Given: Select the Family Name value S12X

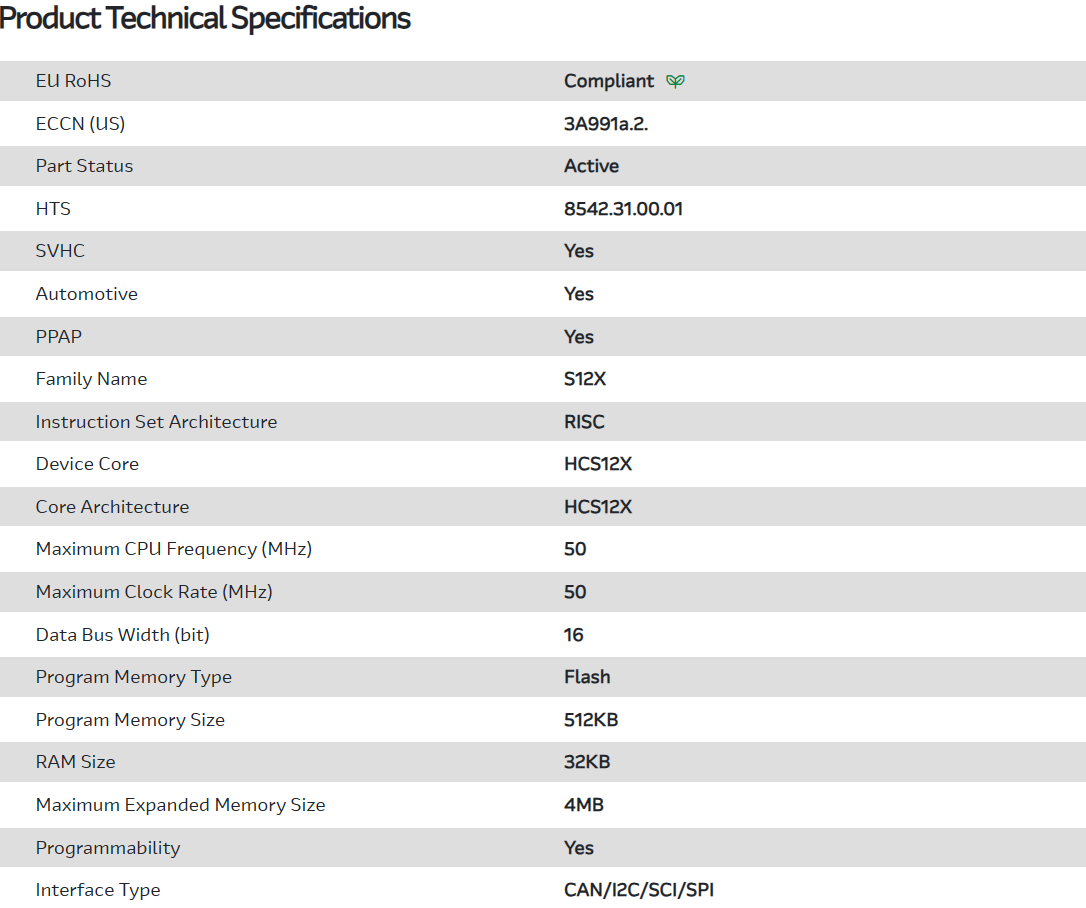Looking at the screenshot, I should (585, 379).
